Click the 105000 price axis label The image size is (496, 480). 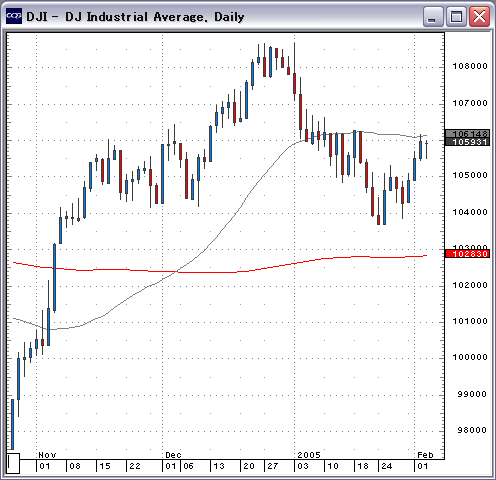(470, 175)
